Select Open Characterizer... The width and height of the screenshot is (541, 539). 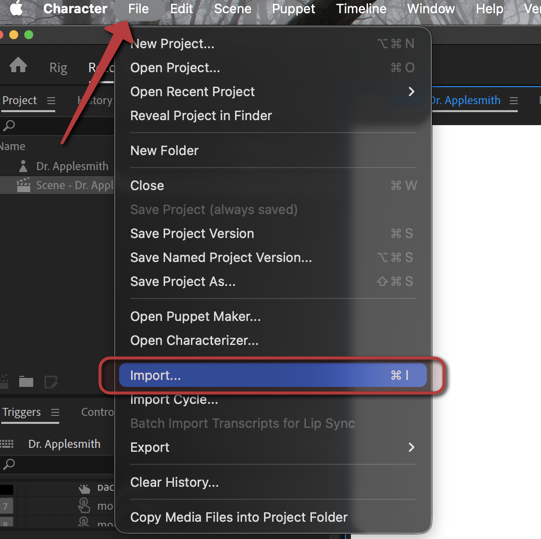tap(273, 341)
